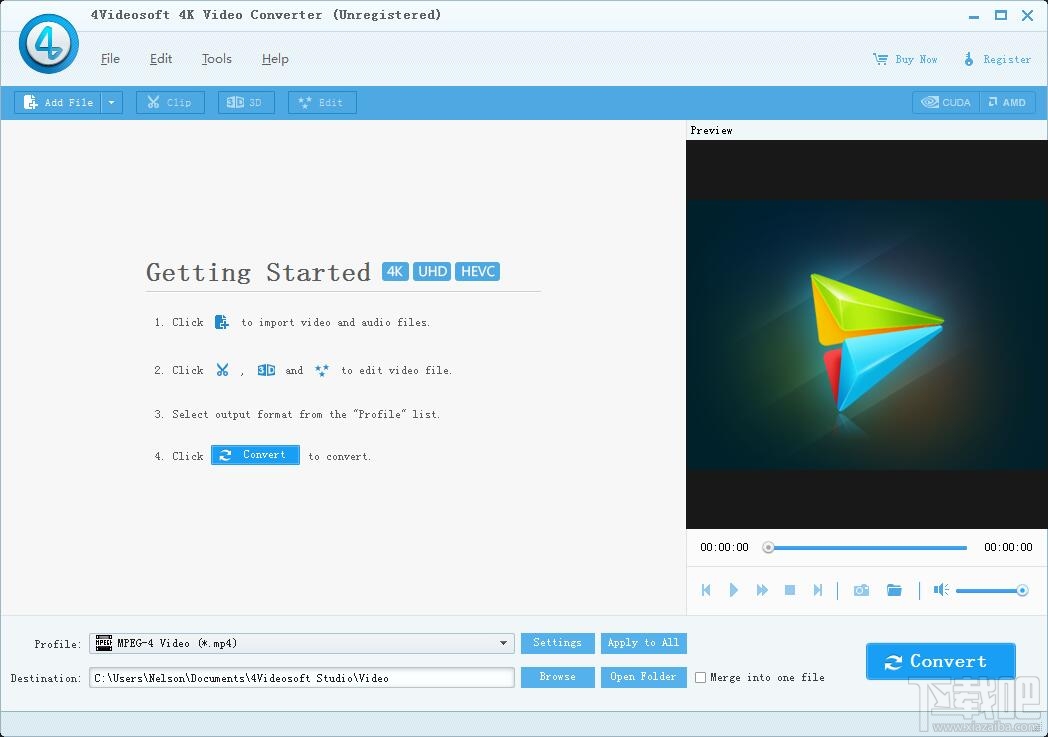The height and width of the screenshot is (737, 1048).
Task: Click the stars effect icon in step 2
Action: [x=322, y=370]
